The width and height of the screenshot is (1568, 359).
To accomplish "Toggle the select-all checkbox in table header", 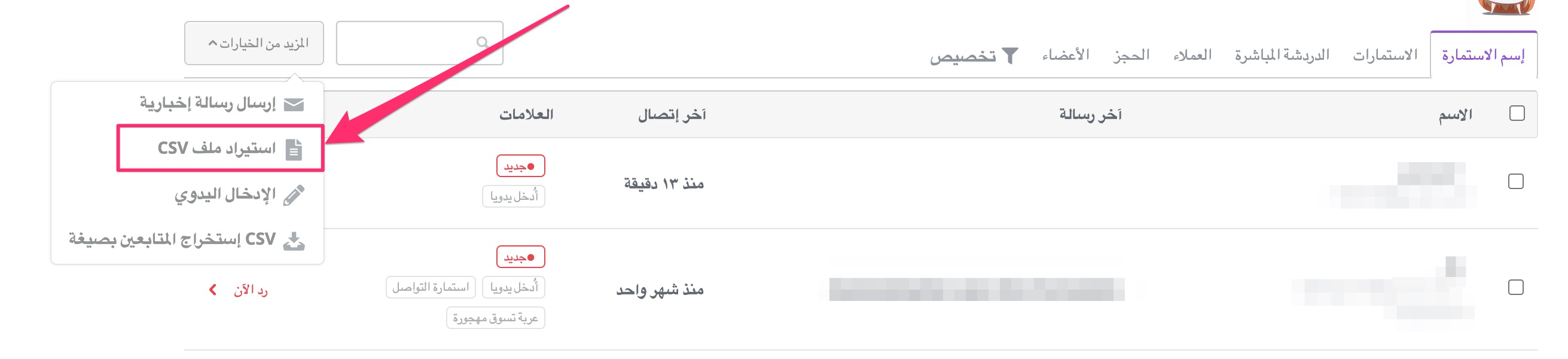I will point(1517,113).
